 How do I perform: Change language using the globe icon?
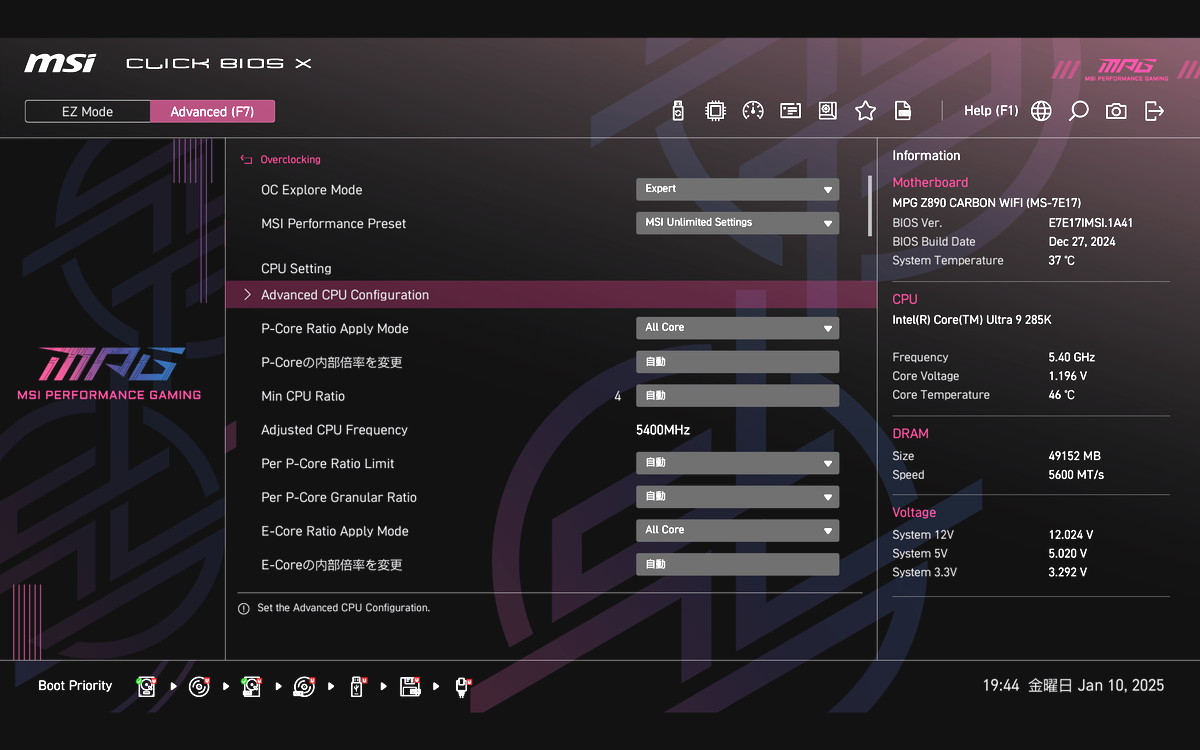pos(1041,111)
